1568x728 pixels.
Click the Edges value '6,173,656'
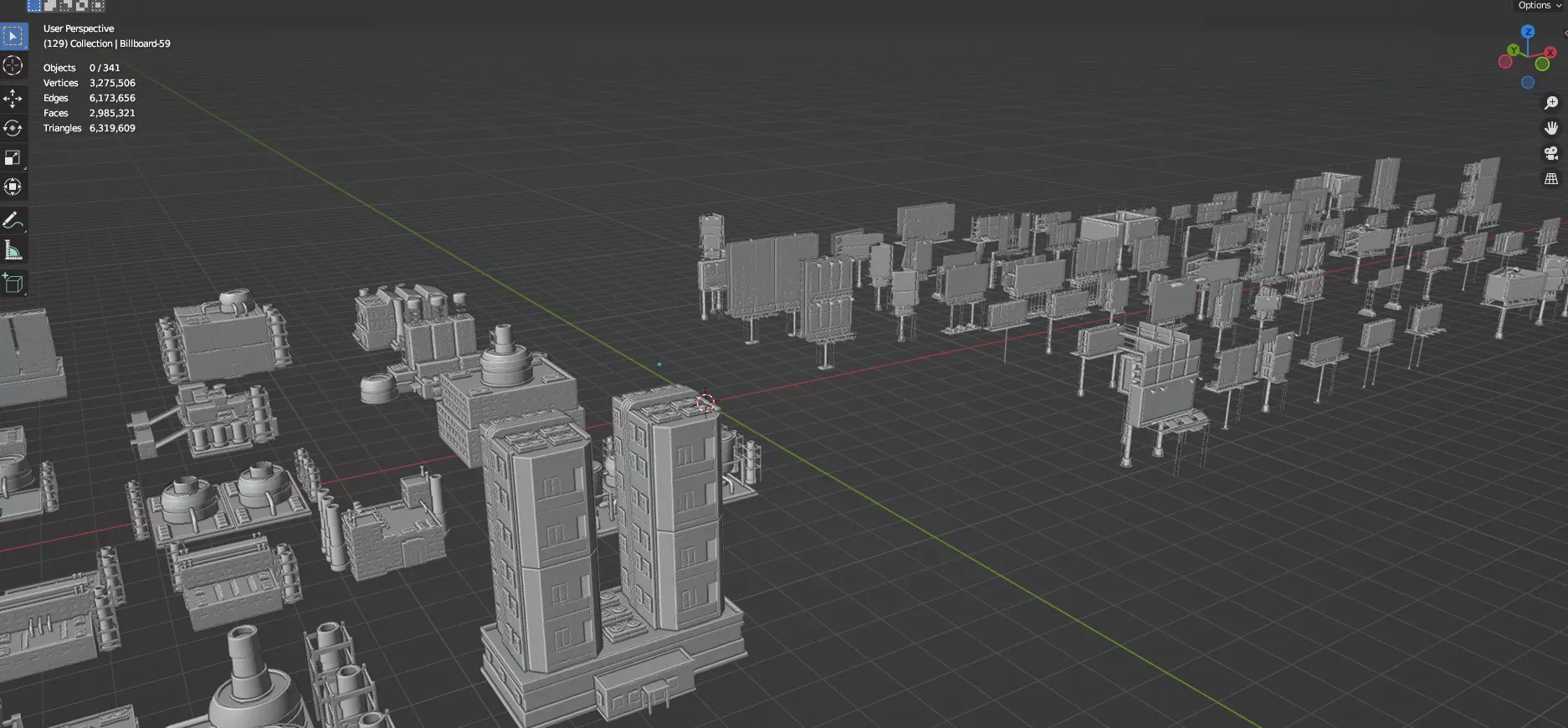point(112,98)
